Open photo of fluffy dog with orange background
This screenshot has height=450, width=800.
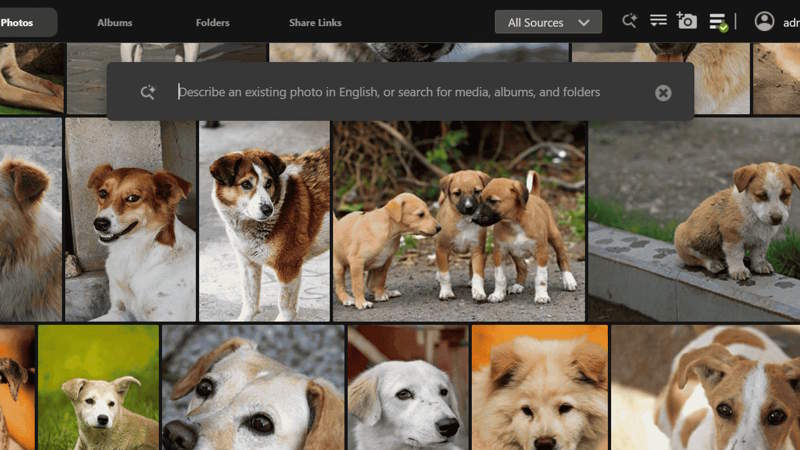(x=540, y=388)
